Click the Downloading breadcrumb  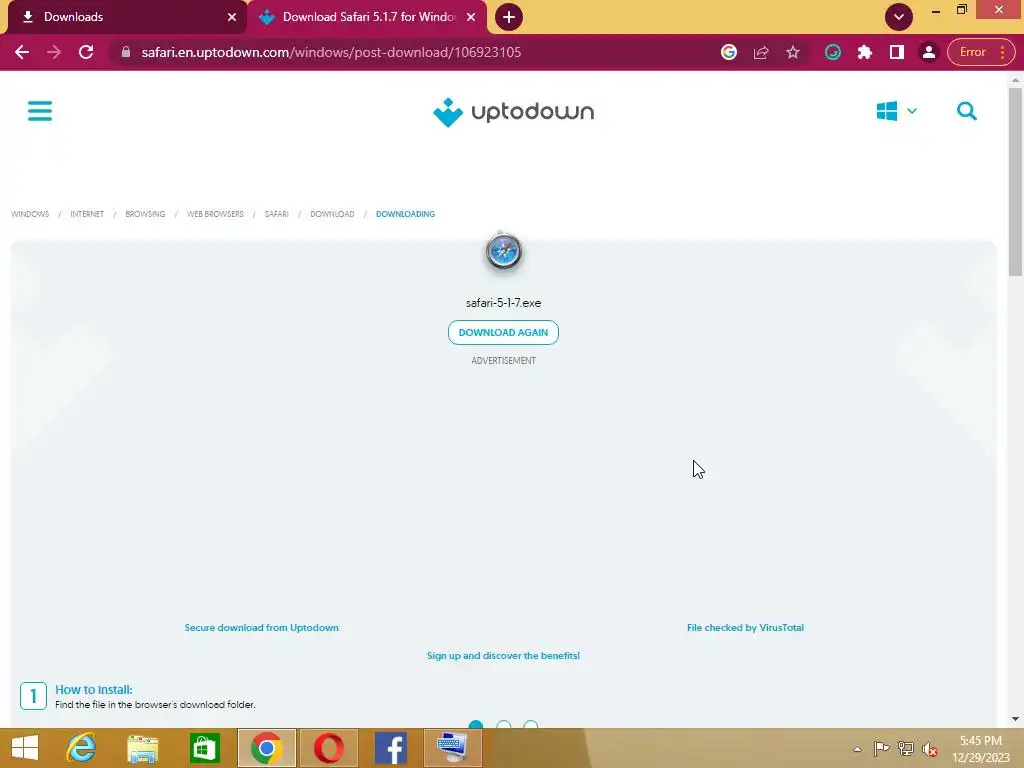405,214
